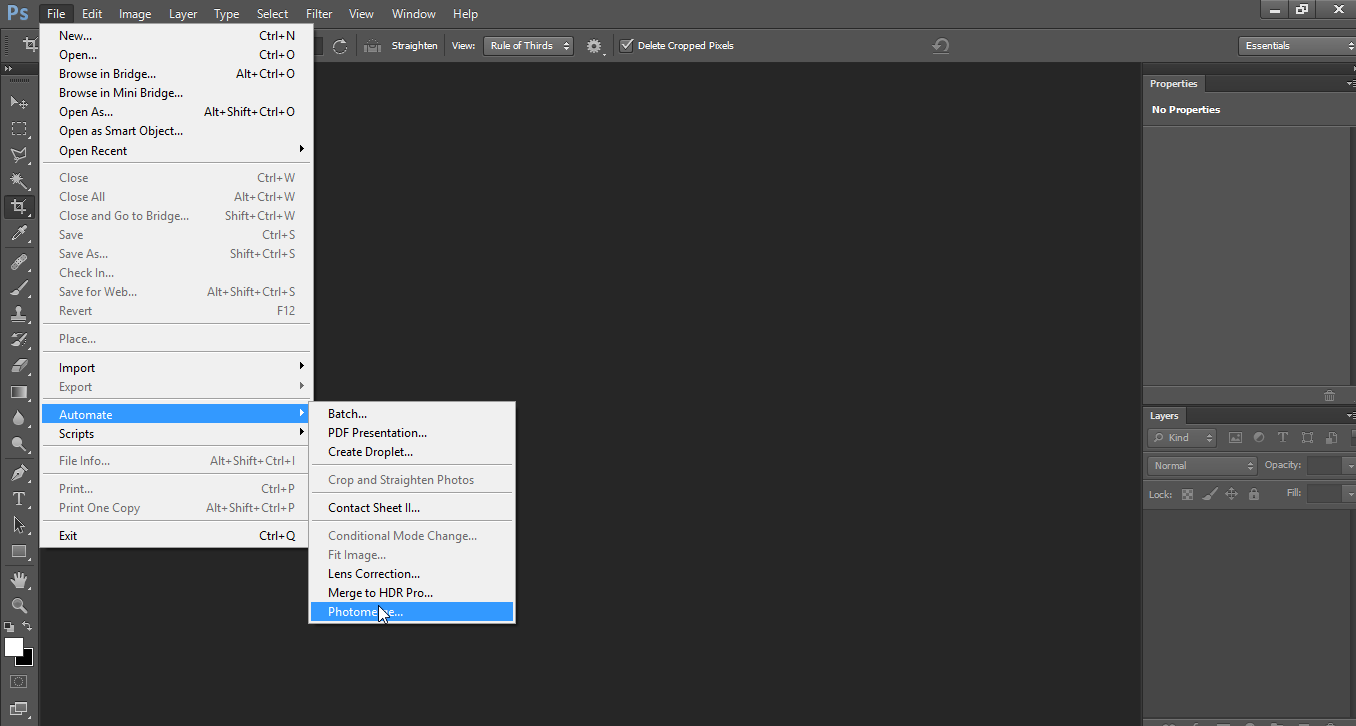The image size is (1356, 726).
Task: Select the Rectangle shape tool
Action: pos(19,551)
